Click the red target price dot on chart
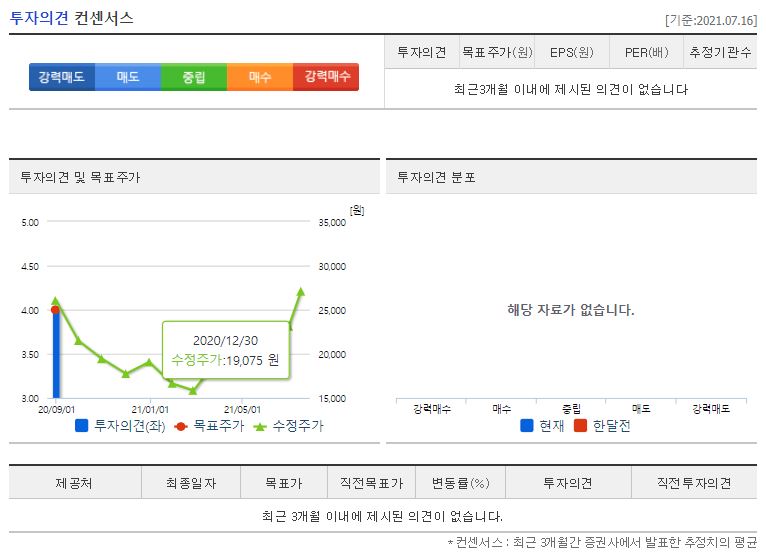 55,310
